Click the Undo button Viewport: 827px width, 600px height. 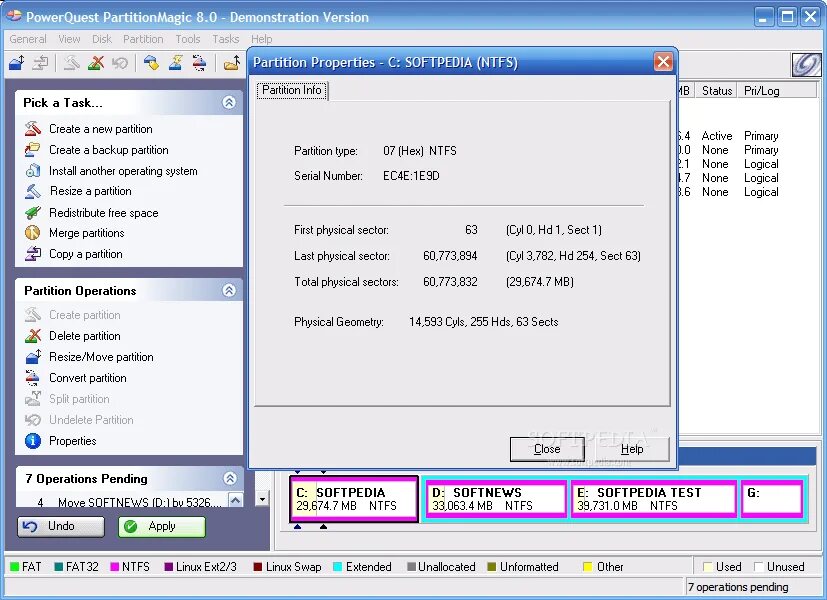coord(61,526)
